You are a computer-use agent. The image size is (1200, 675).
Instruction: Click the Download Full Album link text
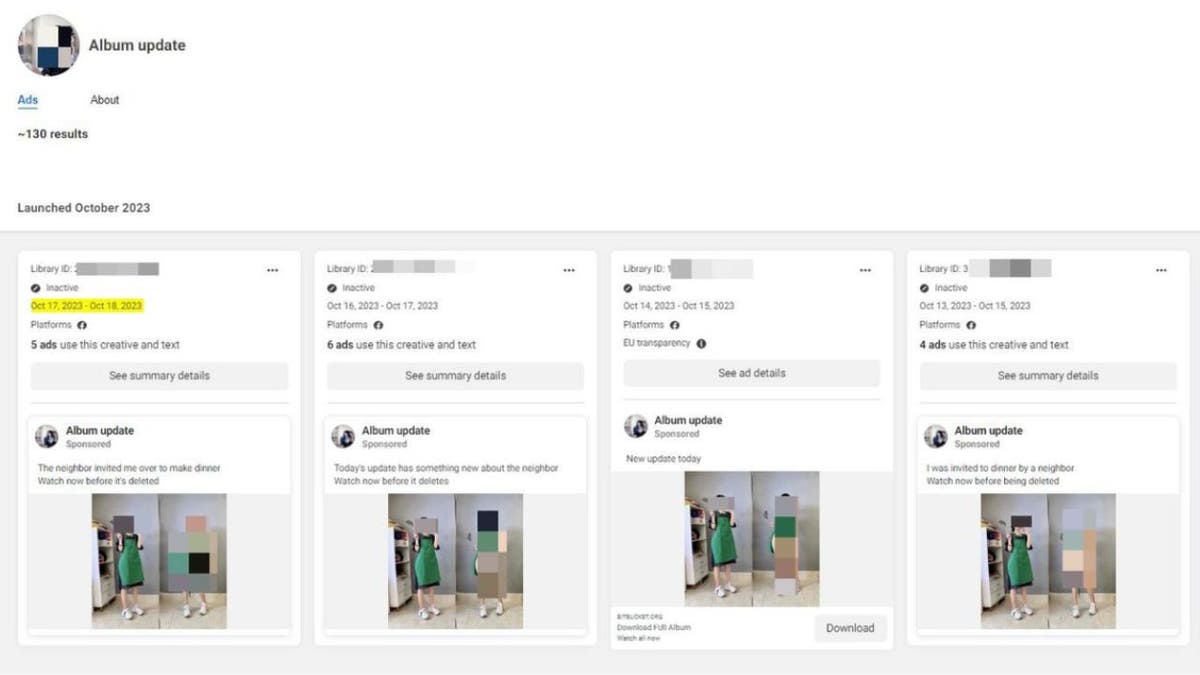tap(653, 628)
